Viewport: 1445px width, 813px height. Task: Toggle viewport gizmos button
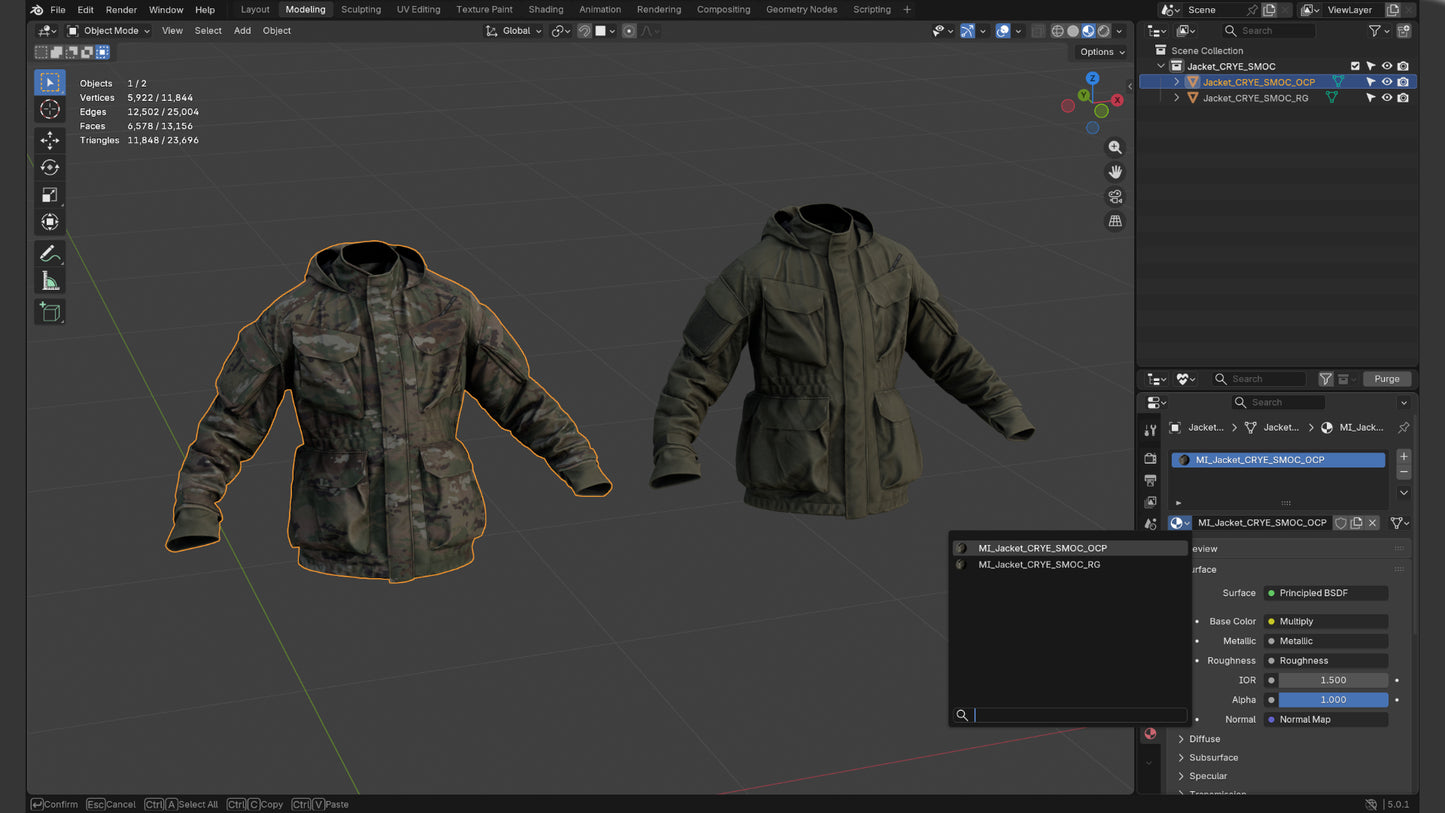[967, 31]
